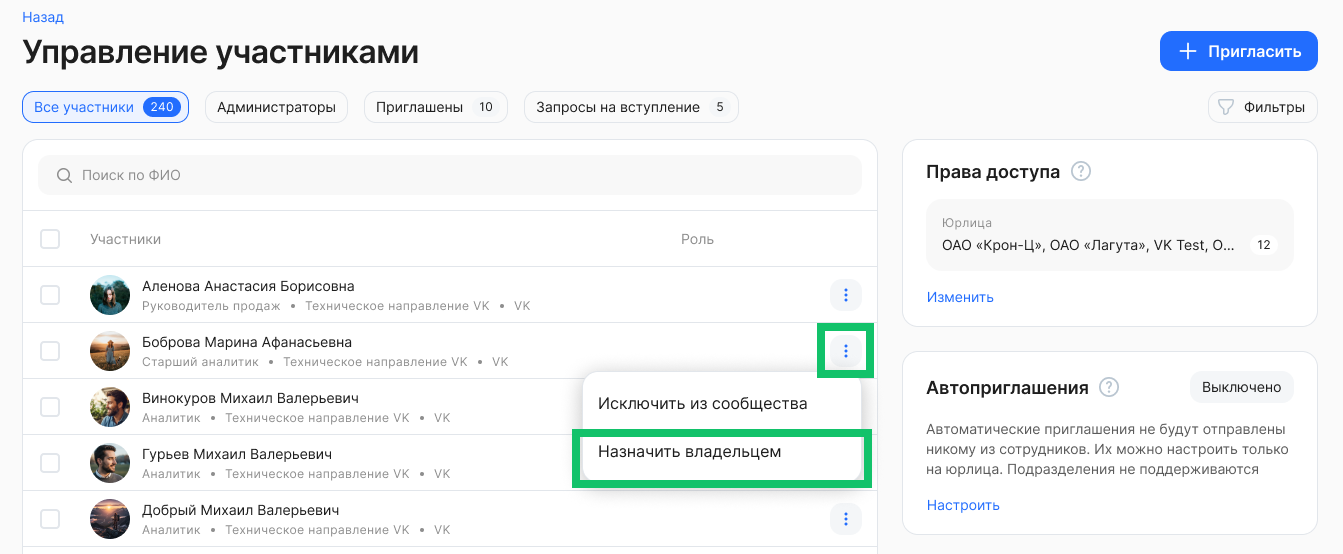Click Настроить link in Автоприглашения

963,505
